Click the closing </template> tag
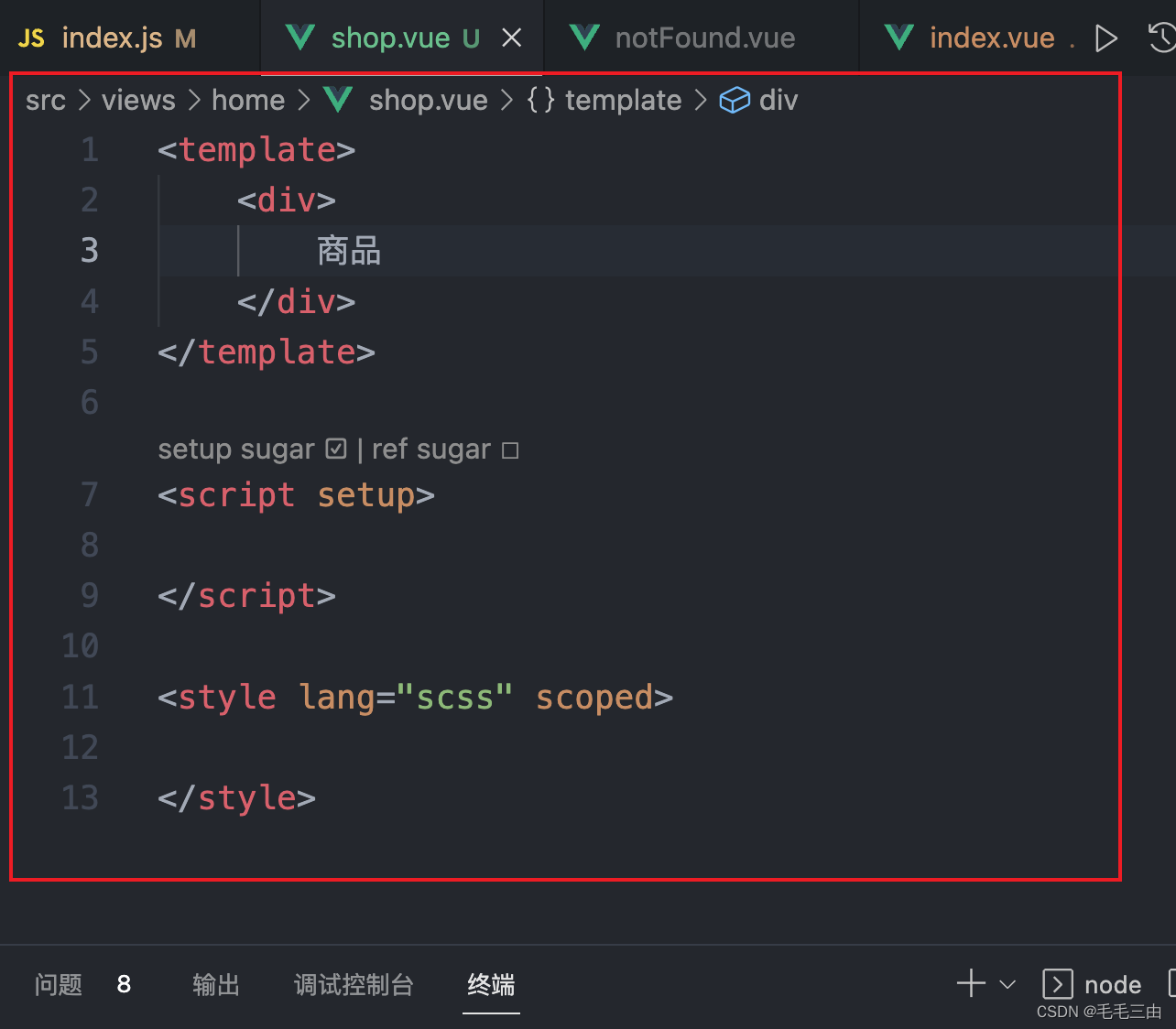Image resolution: width=1176 pixels, height=1029 pixels. pos(267,352)
